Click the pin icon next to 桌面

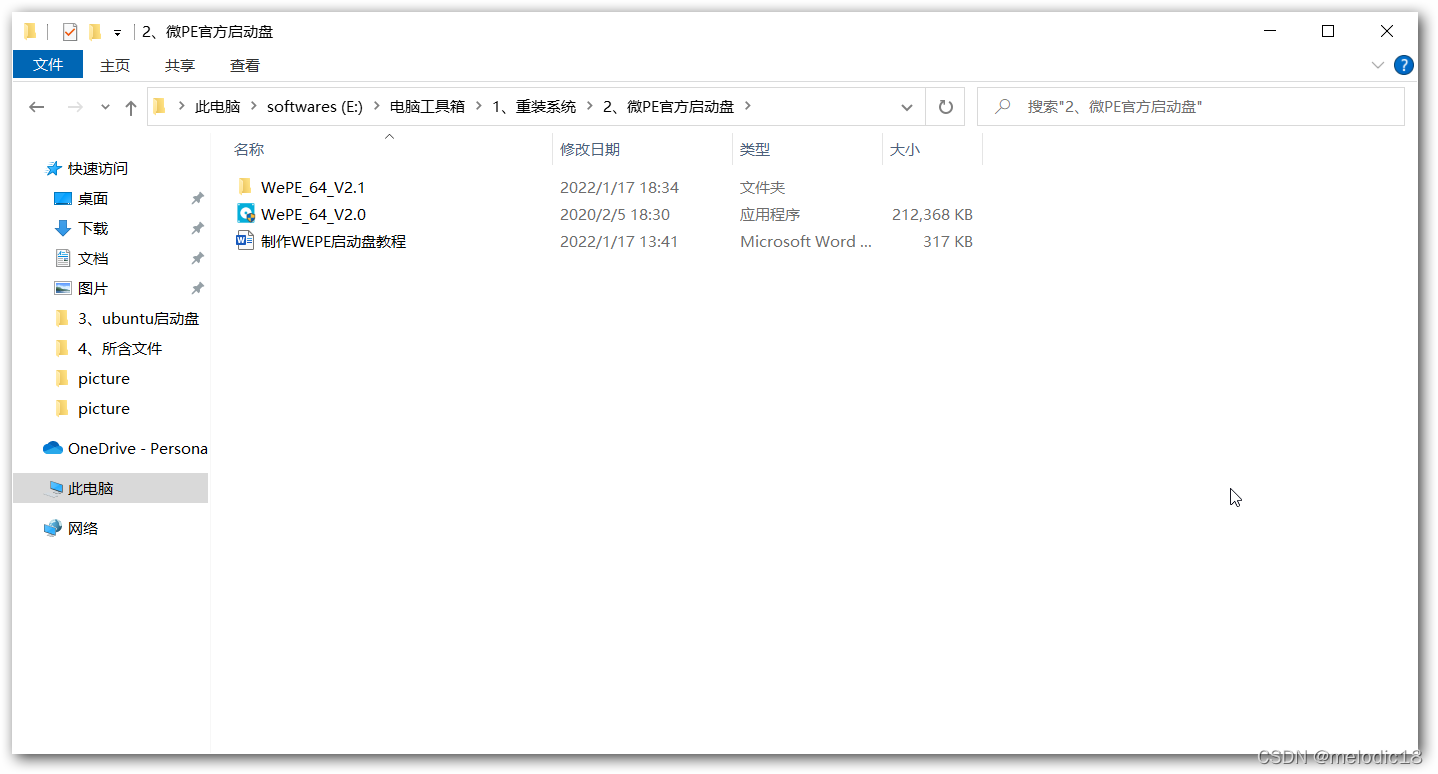pos(197,199)
